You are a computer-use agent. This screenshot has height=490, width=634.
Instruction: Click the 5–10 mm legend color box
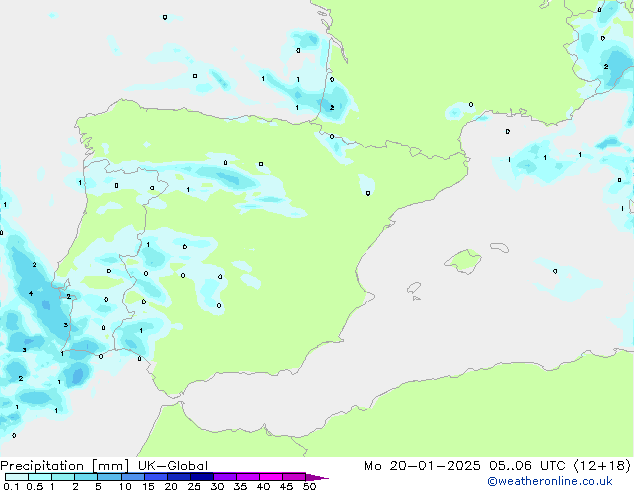(x=109, y=477)
